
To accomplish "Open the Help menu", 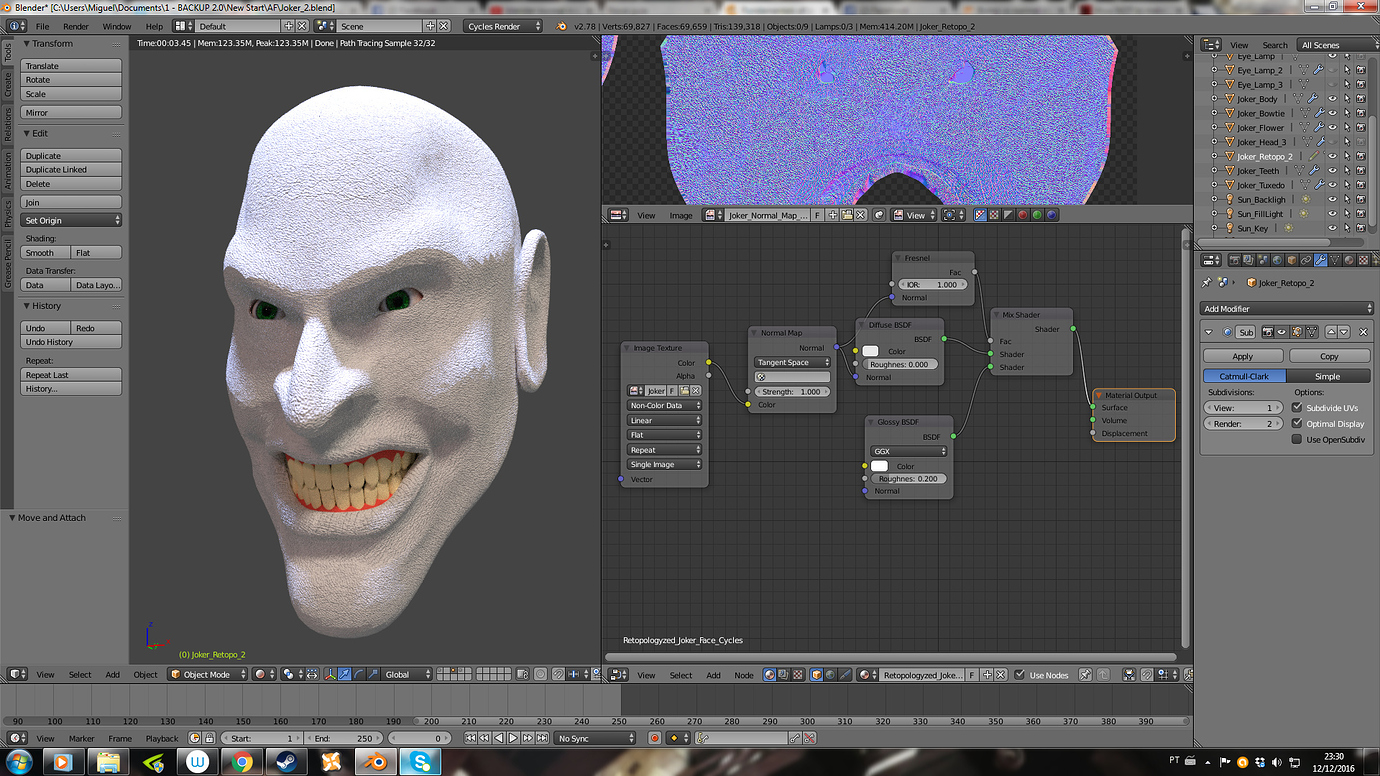I will 154,26.
